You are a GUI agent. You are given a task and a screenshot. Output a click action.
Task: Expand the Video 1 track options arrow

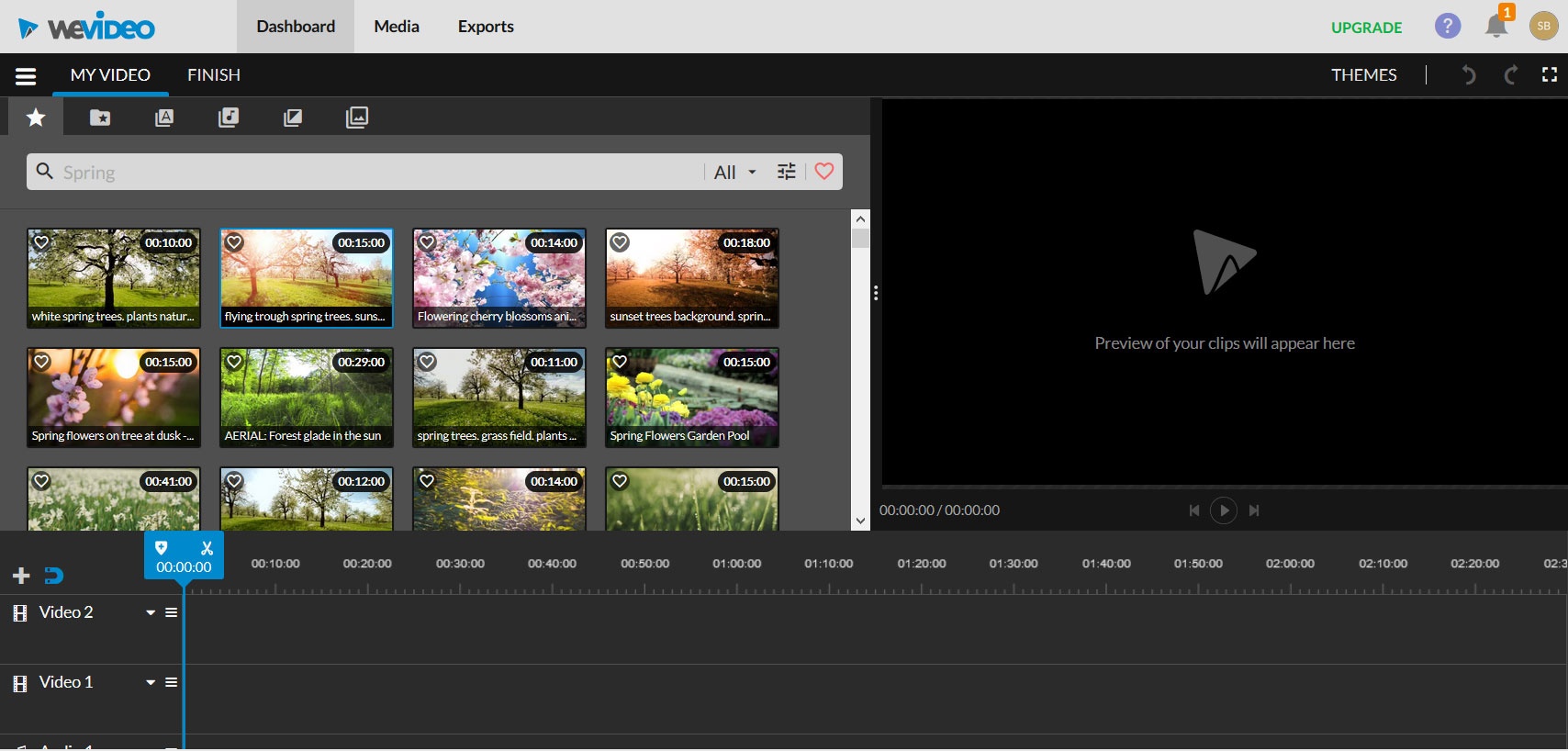click(151, 682)
